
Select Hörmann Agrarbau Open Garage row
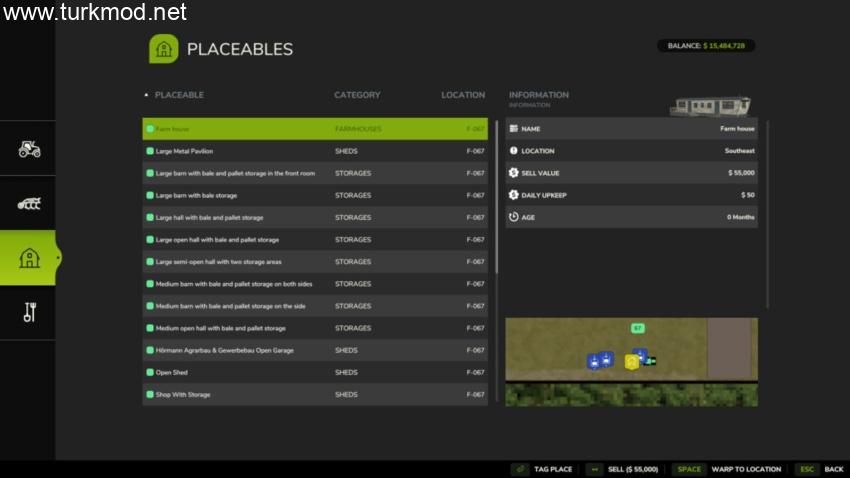click(315, 350)
